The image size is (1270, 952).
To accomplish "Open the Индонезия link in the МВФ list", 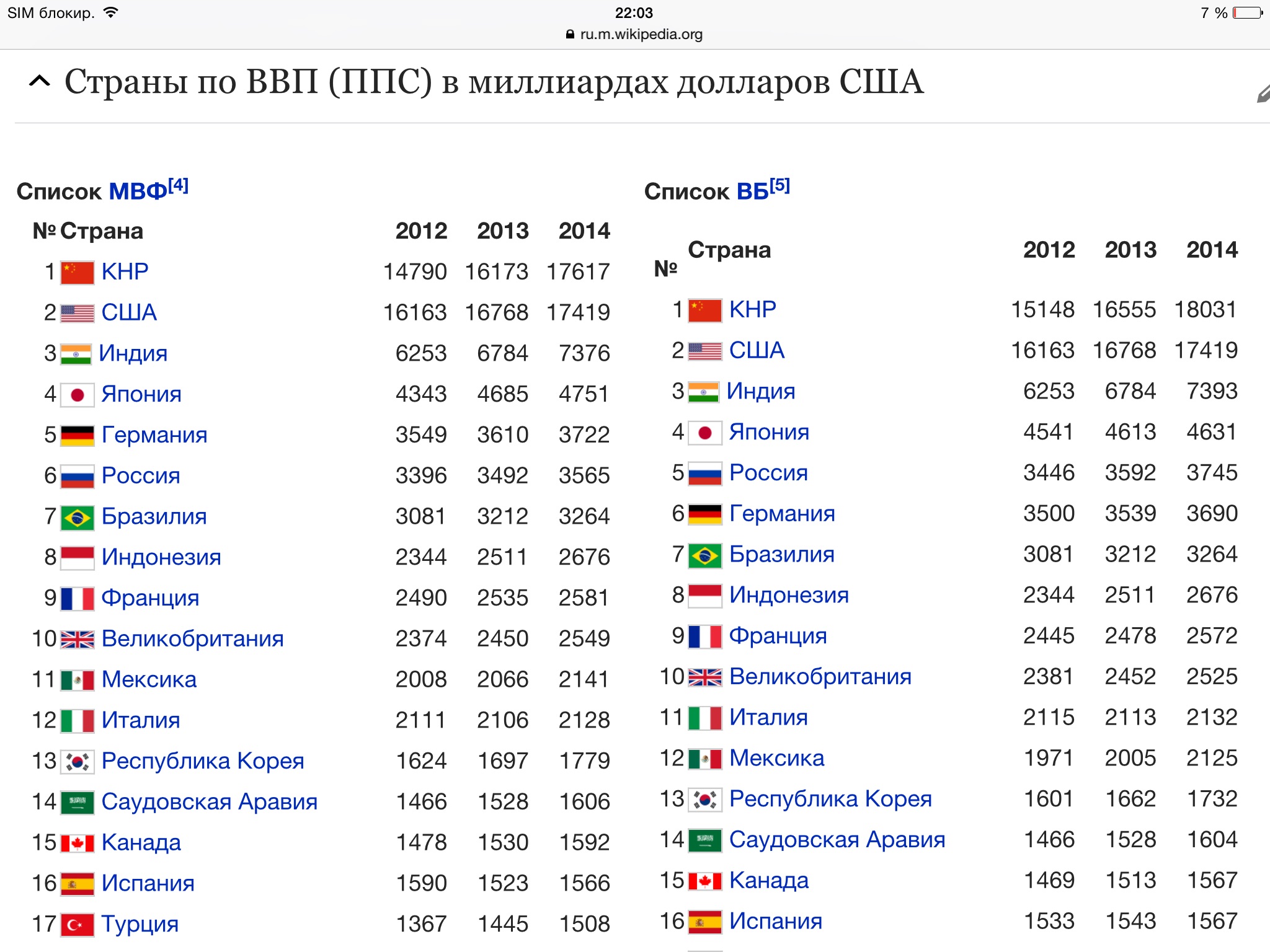I will (161, 557).
